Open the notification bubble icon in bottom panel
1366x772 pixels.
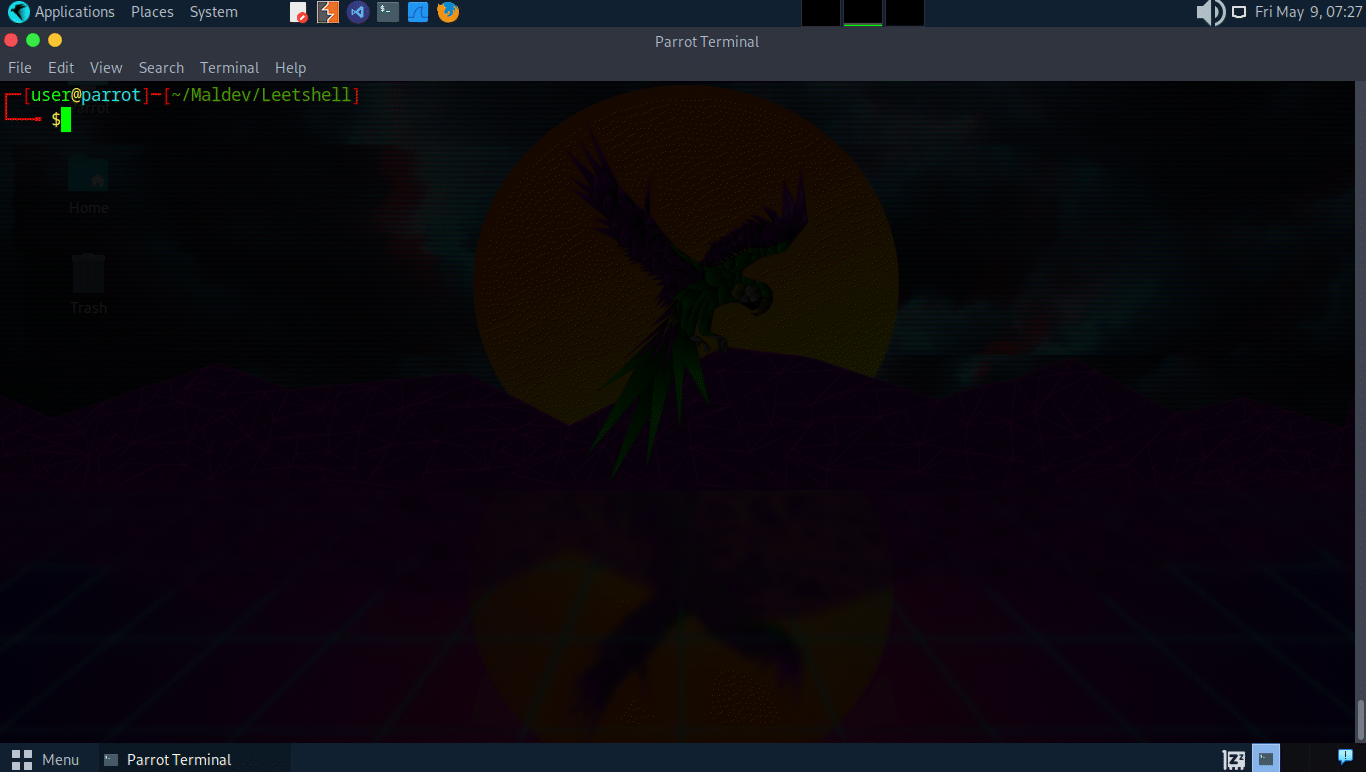1346,757
